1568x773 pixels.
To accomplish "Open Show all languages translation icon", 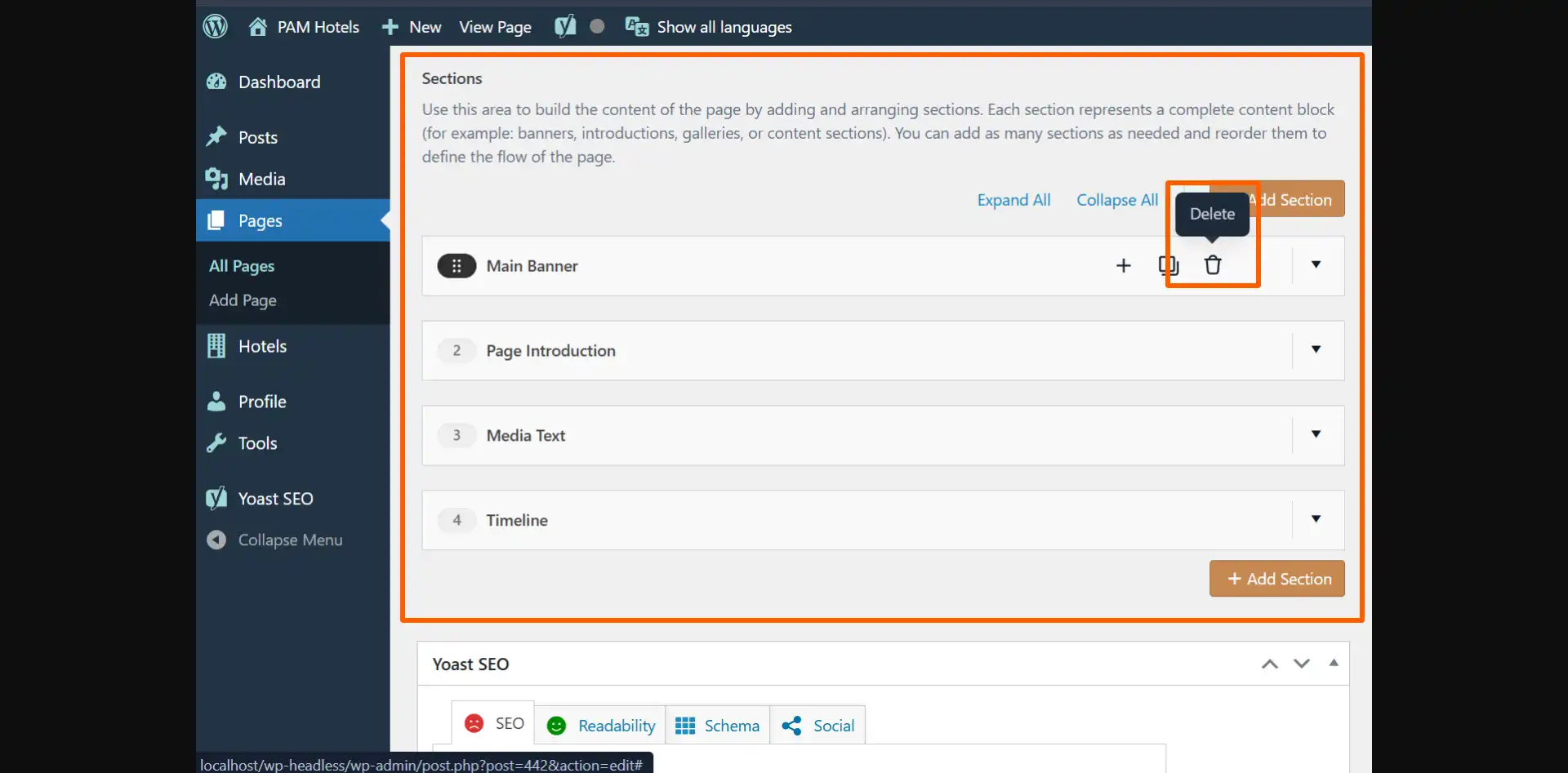I will [x=637, y=27].
